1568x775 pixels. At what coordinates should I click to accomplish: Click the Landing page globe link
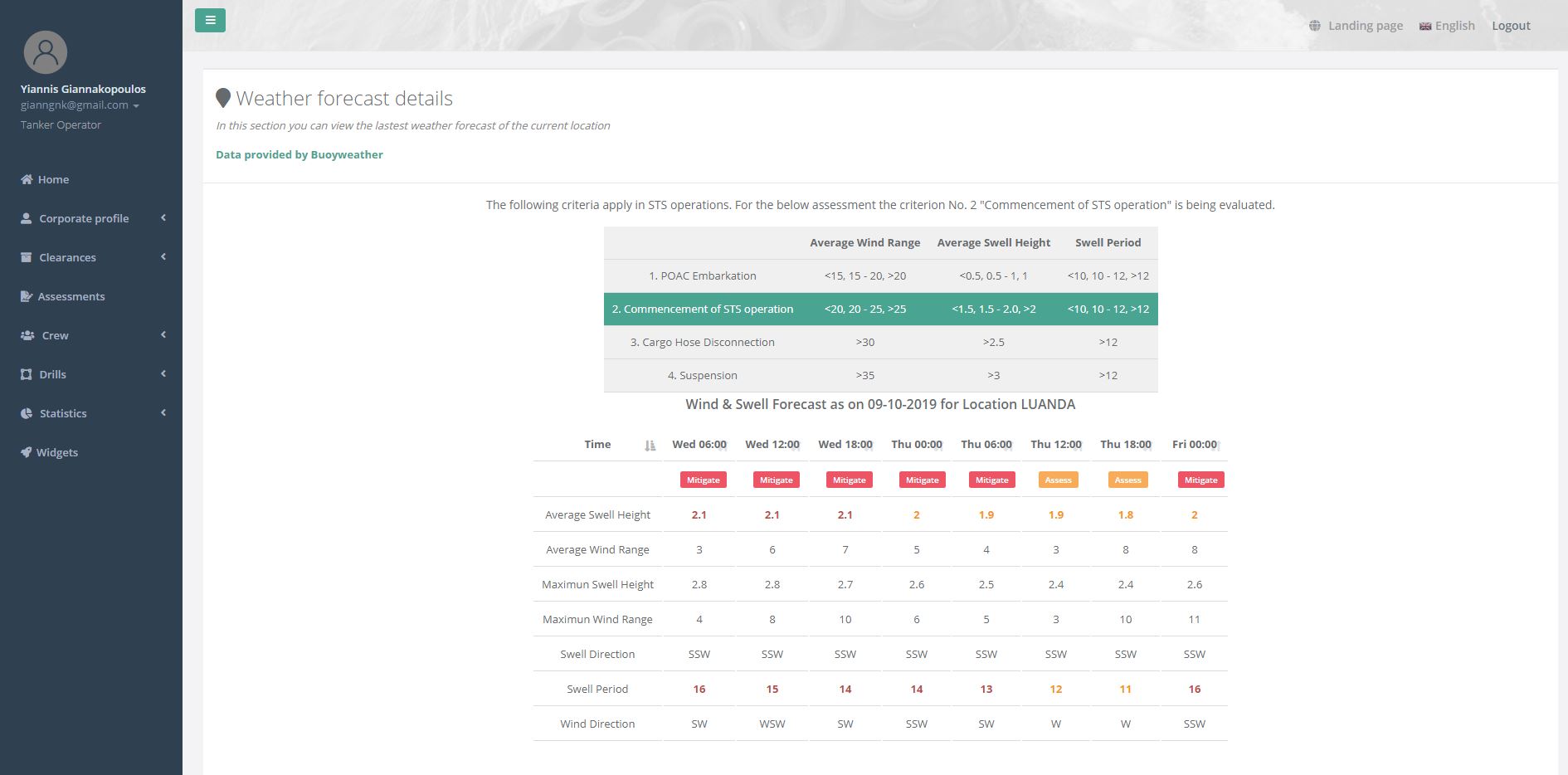coord(1356,26)
